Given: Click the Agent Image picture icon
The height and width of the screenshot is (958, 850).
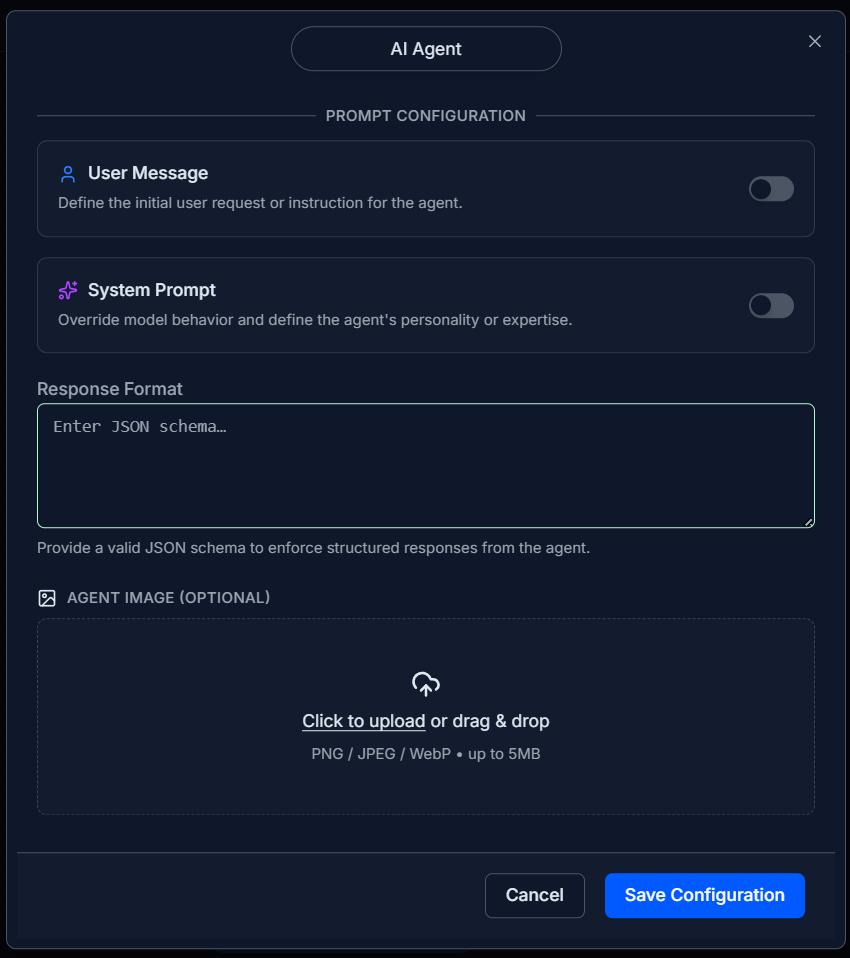Looking at the screenshot, I should click(x=47, y=597).
